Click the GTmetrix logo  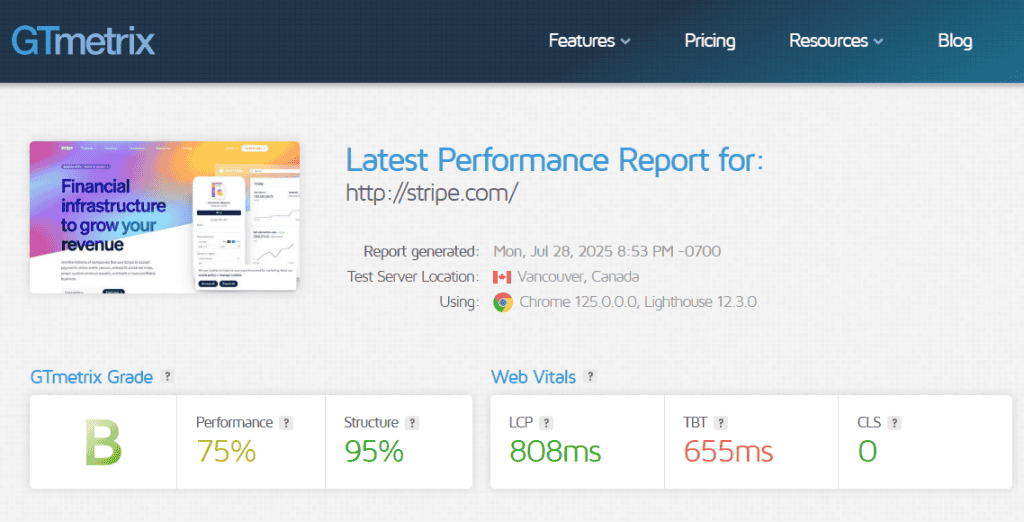[83, 41]
